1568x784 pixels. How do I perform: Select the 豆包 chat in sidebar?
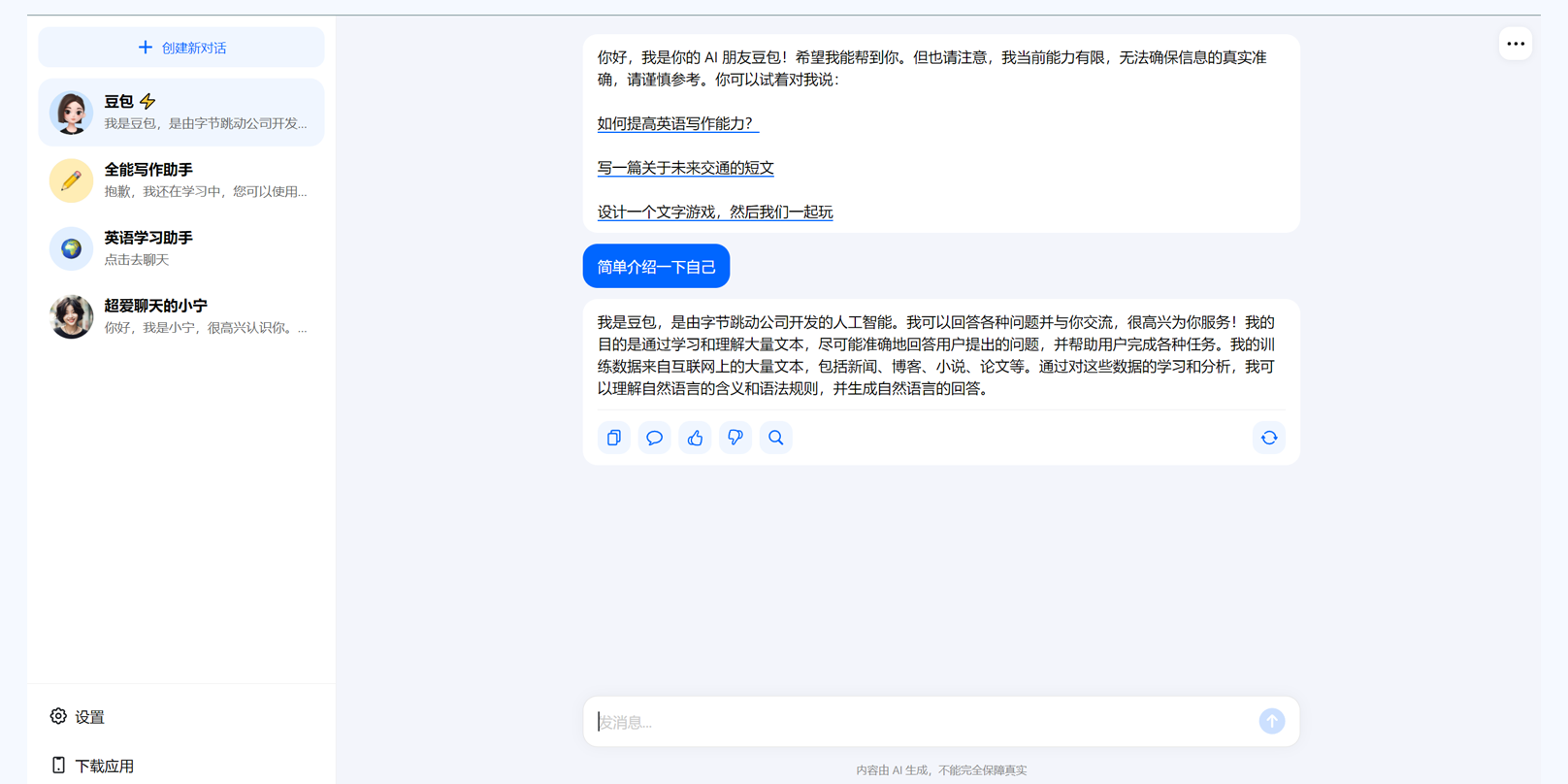pos(181,113)
